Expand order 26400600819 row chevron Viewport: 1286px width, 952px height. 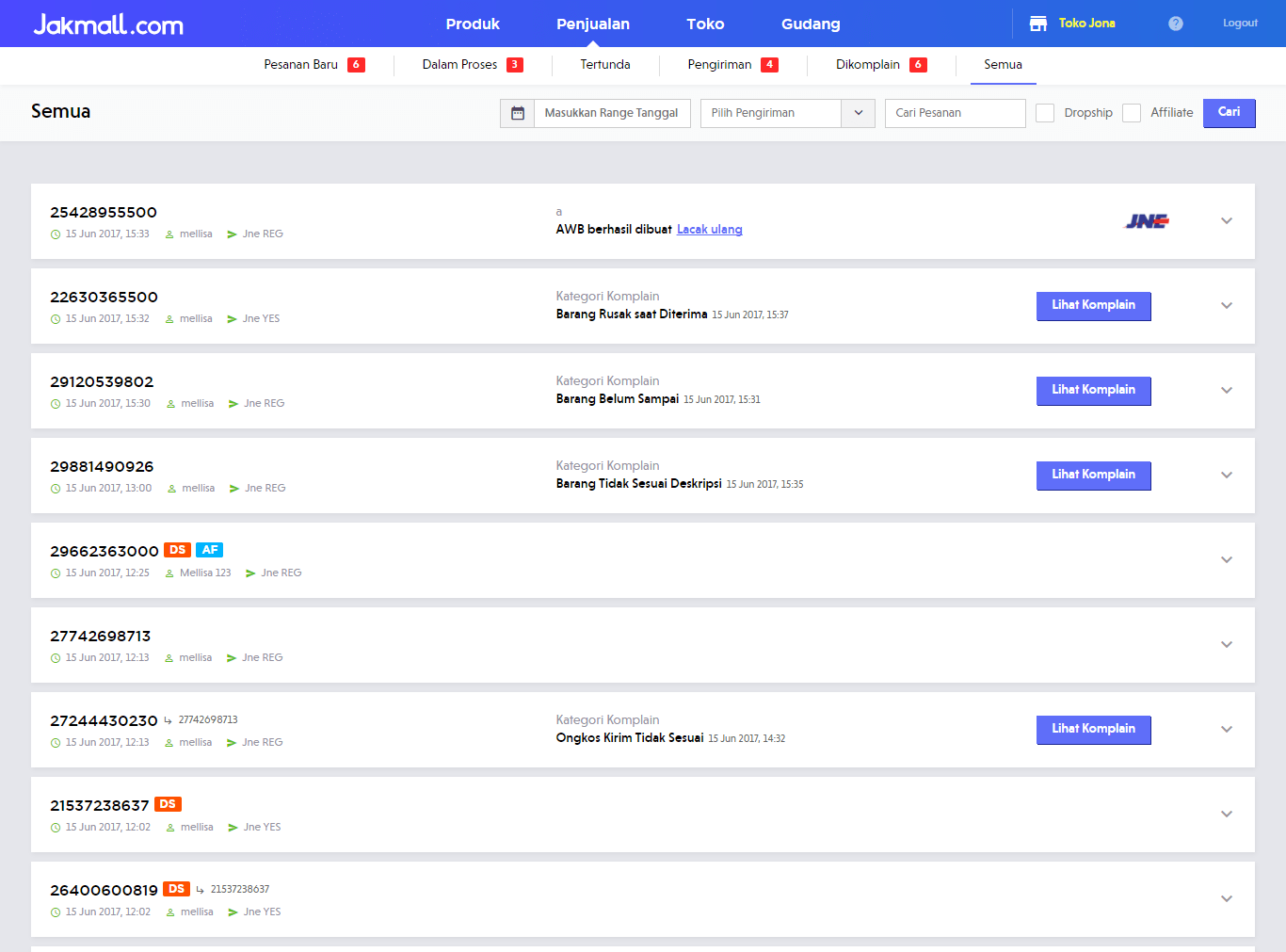point(1227,899)
